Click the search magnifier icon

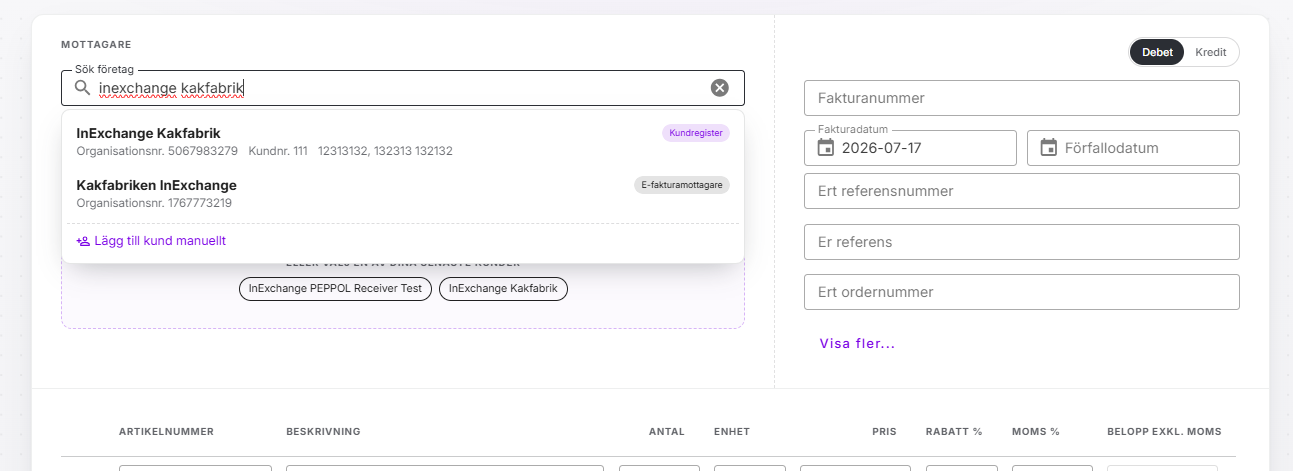pyautogui.click(x=83, y=88)
